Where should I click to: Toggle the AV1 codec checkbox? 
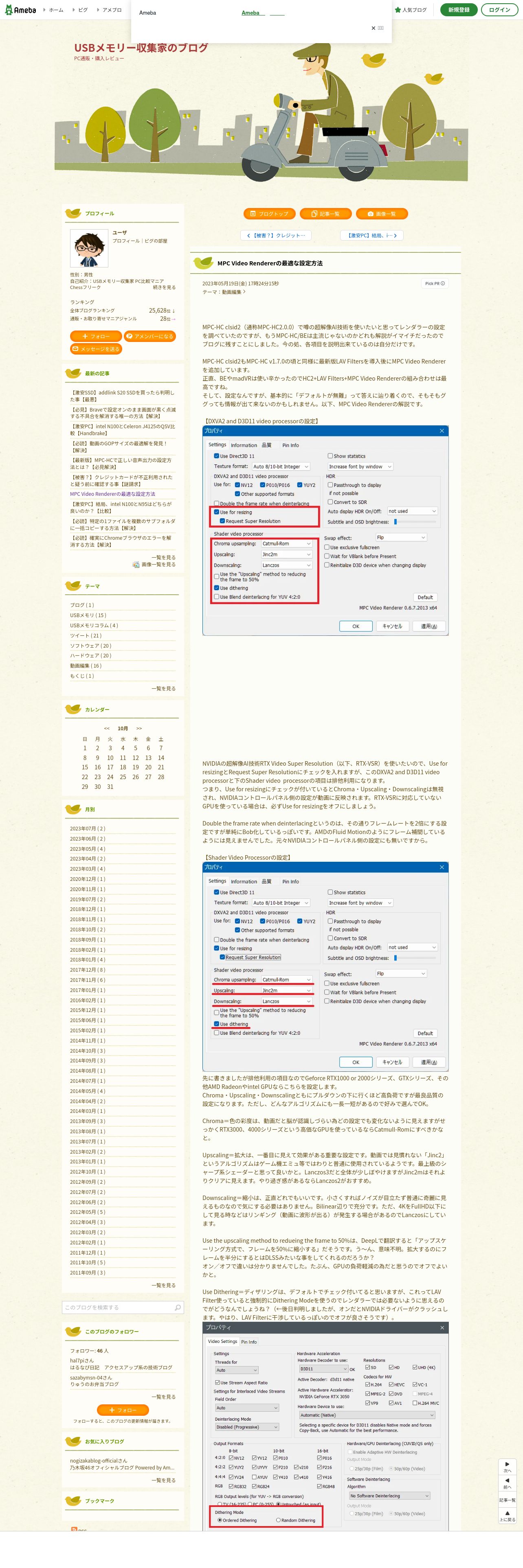pos(391,1402)
